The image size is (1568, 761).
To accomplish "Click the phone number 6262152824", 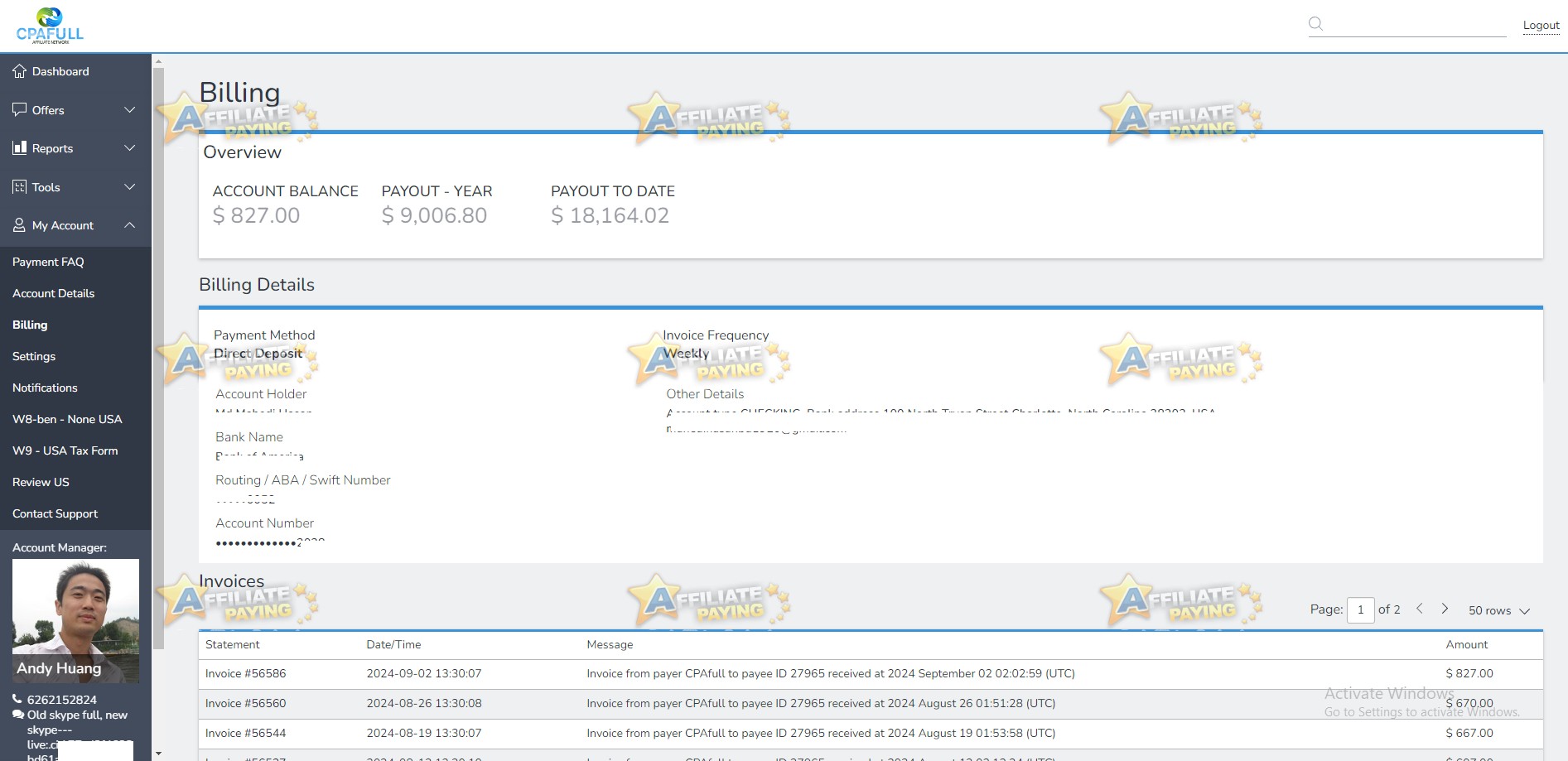I will click(x=62, y=700).
